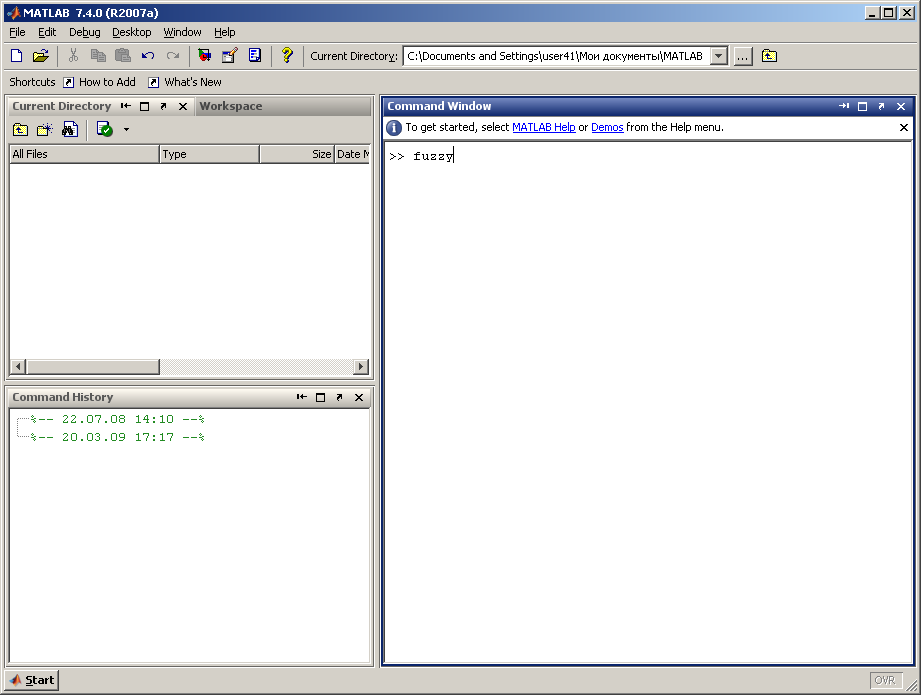
Task: Open the MATLAB Start button menu
Action: coord(32,680)
